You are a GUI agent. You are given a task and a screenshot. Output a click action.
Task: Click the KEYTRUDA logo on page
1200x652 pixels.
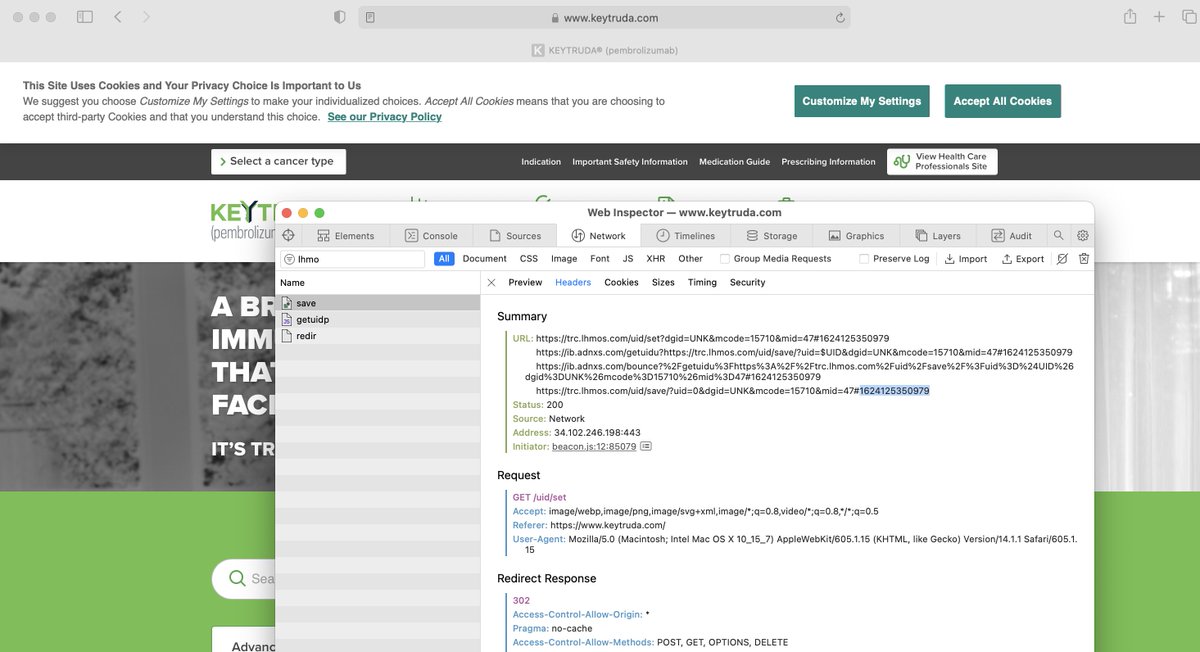[x=243, y=221]
